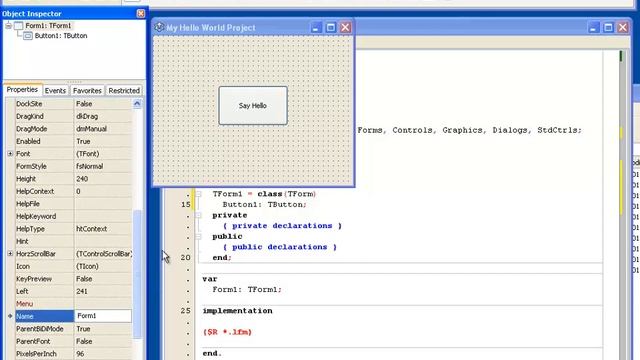Click the Name property value field
640x360 pixels.
[103, 316]
